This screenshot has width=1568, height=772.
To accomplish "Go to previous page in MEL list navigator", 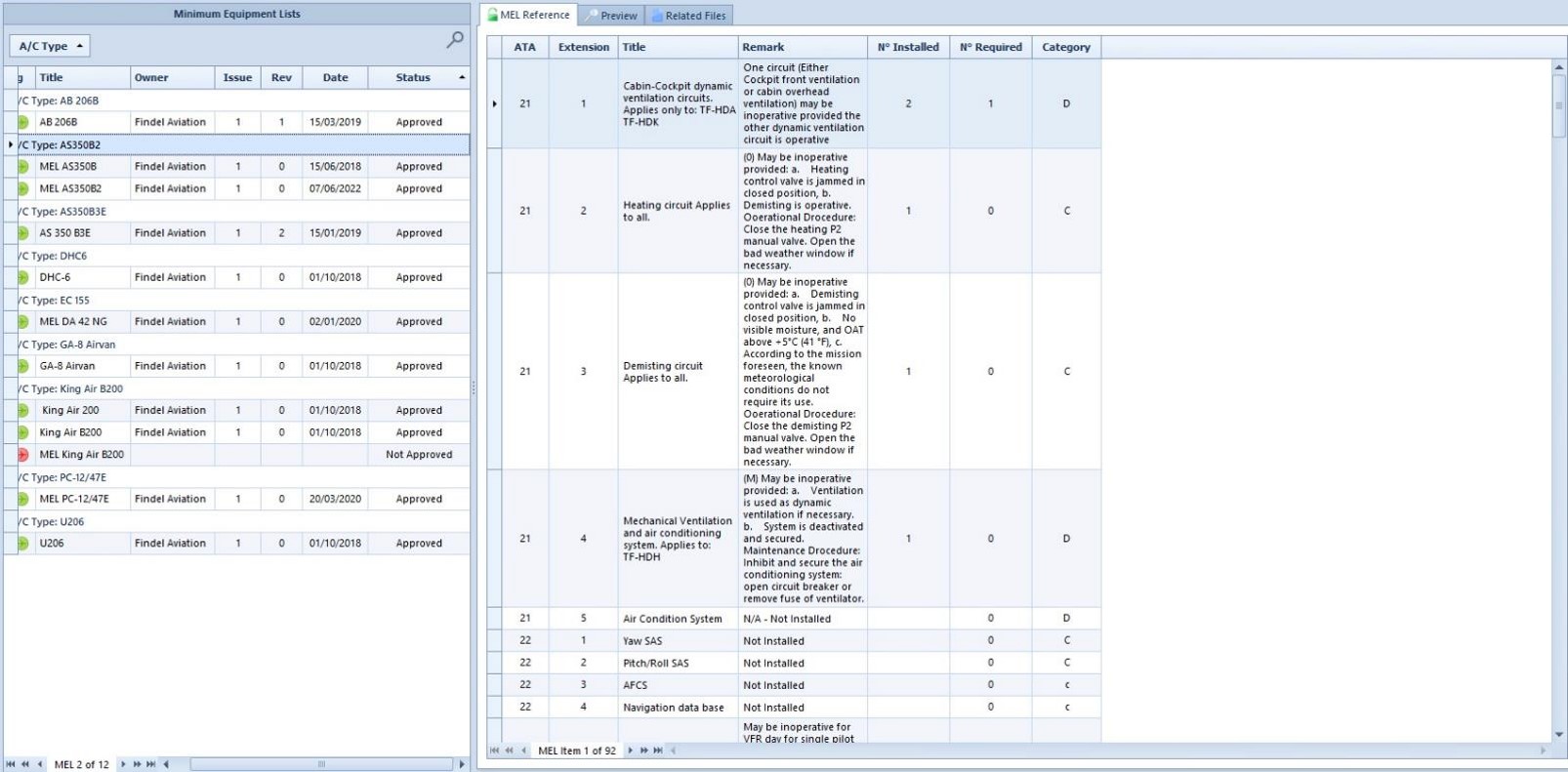I will [x=25, y=764].
